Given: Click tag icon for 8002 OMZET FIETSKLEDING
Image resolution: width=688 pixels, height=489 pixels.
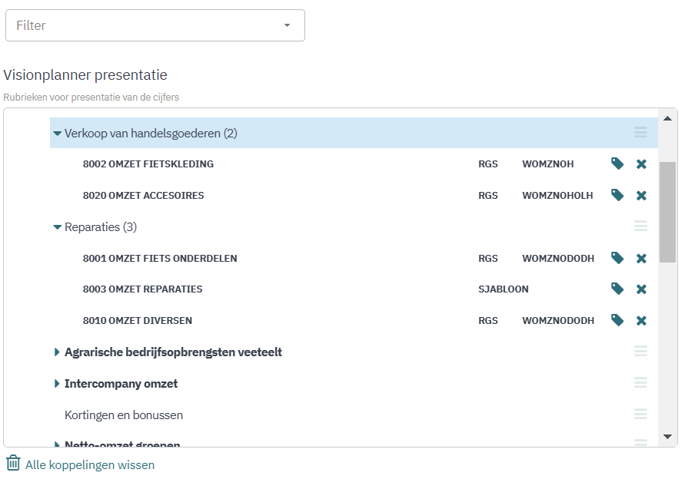Looking at the screenshot, I should click(617, 164).
